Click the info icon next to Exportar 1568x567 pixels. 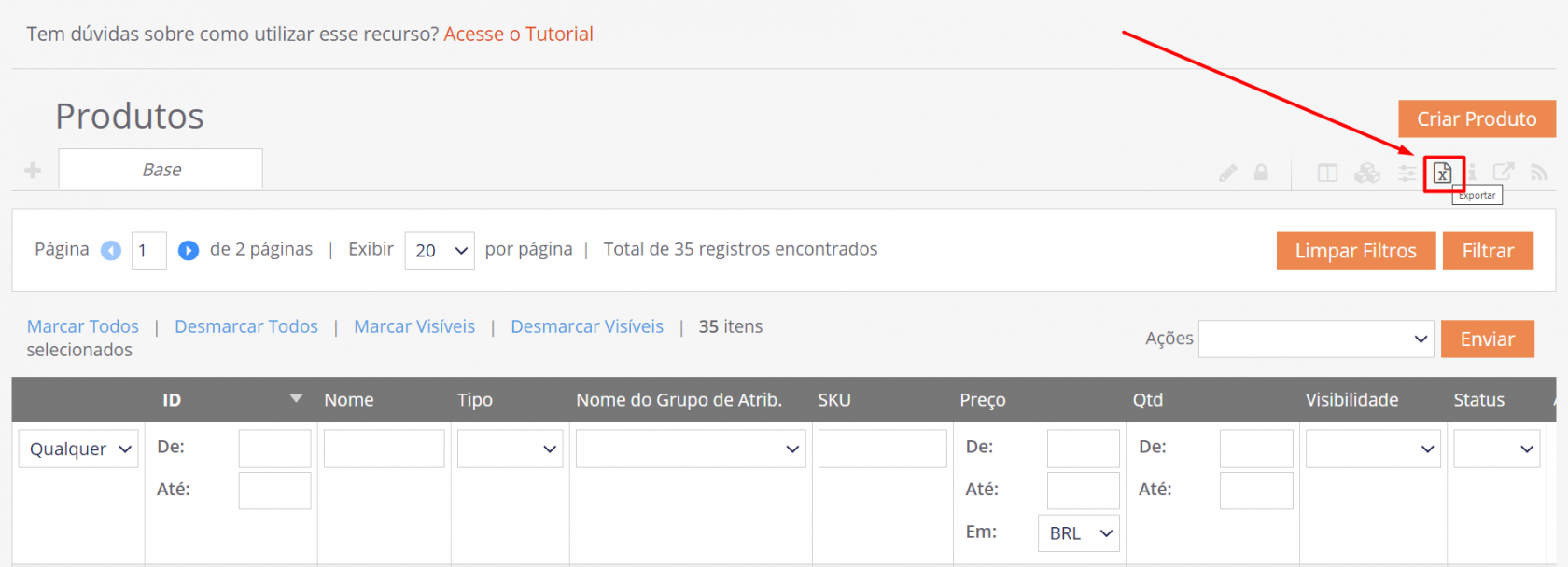[1473, 172]
